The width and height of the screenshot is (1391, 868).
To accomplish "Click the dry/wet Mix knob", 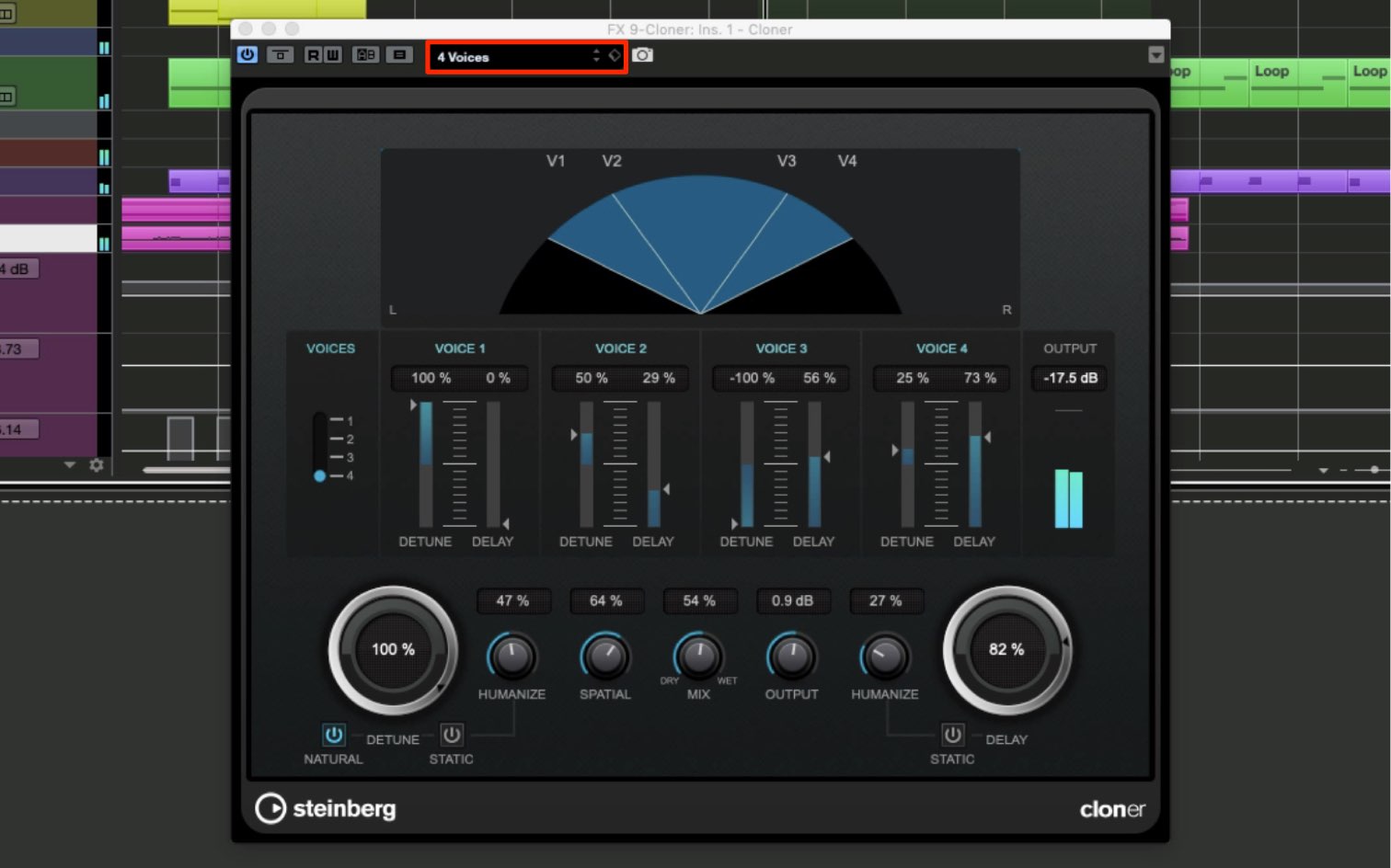I will tap(698, 657).
